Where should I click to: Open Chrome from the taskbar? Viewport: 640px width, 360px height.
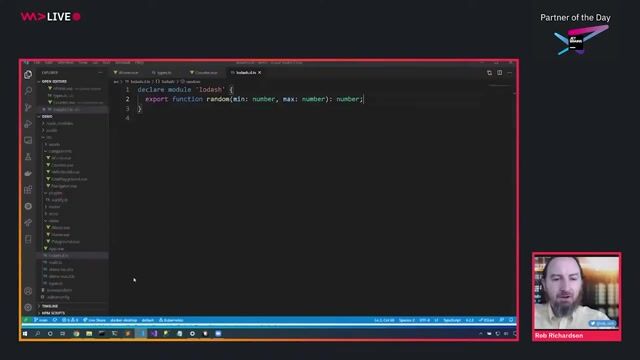pos(76,333)
